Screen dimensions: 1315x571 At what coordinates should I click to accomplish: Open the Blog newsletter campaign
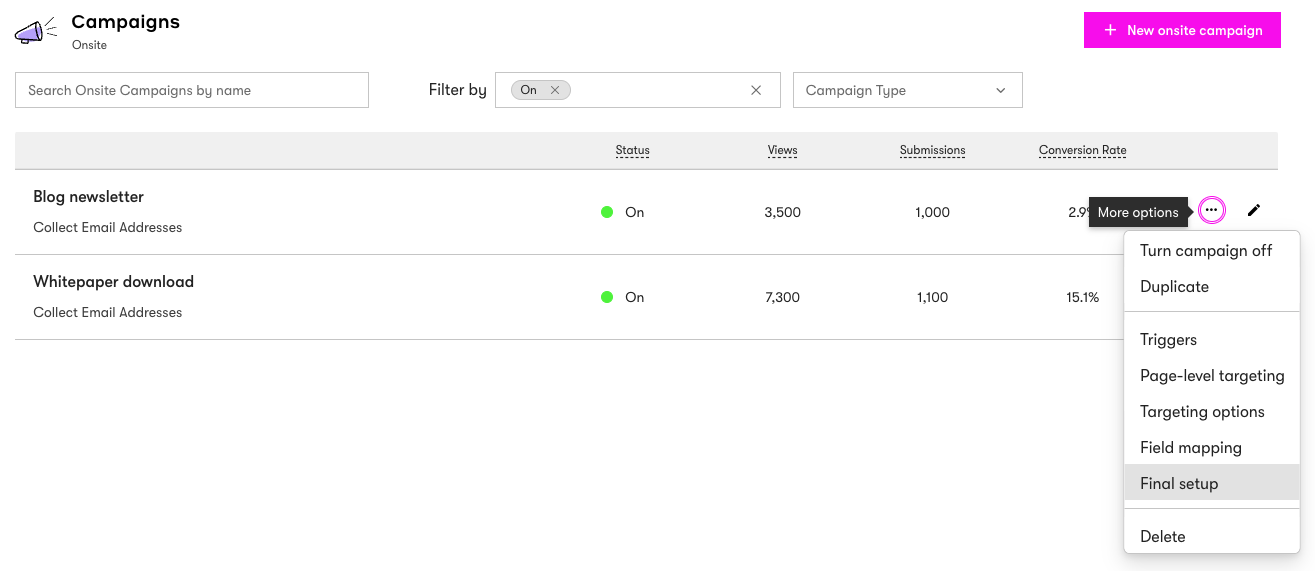click(x=88, y=197)
